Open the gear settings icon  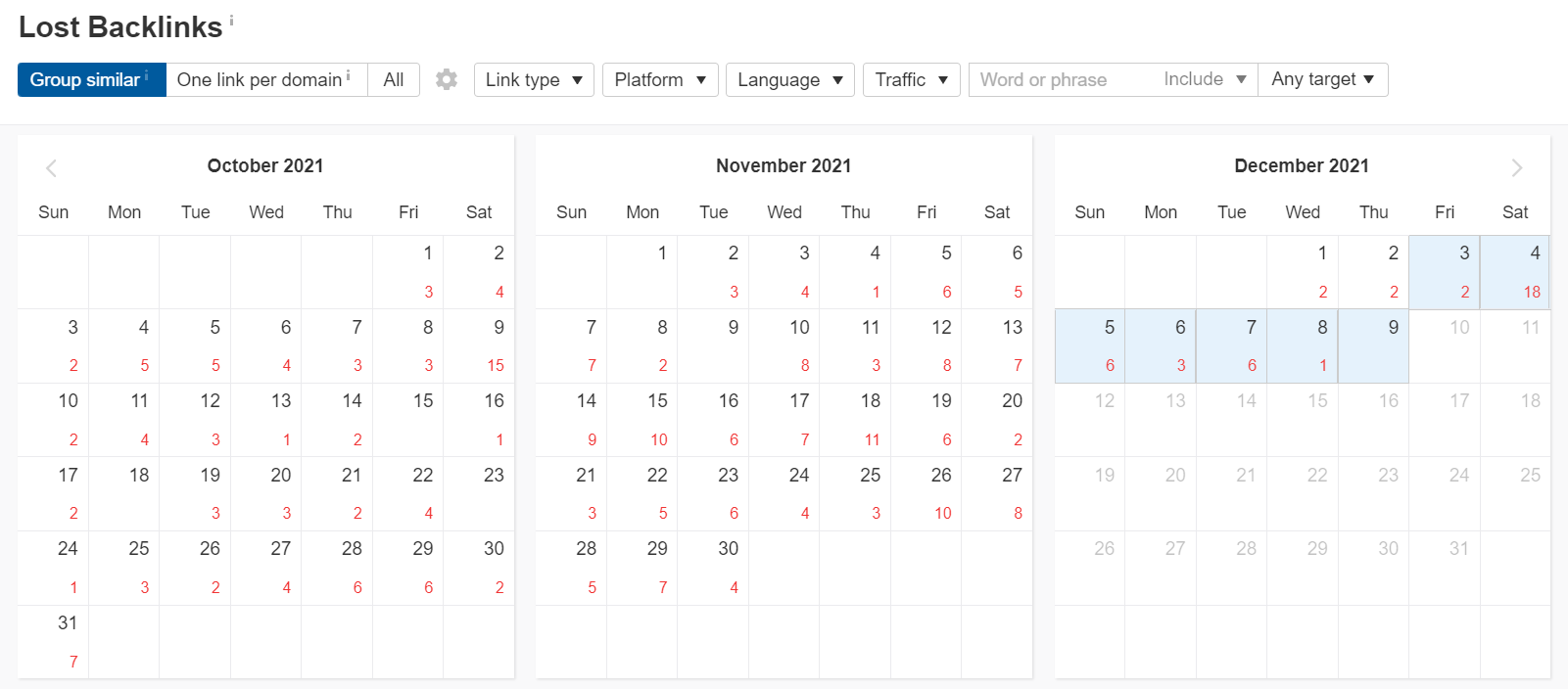tap(447, 79)
